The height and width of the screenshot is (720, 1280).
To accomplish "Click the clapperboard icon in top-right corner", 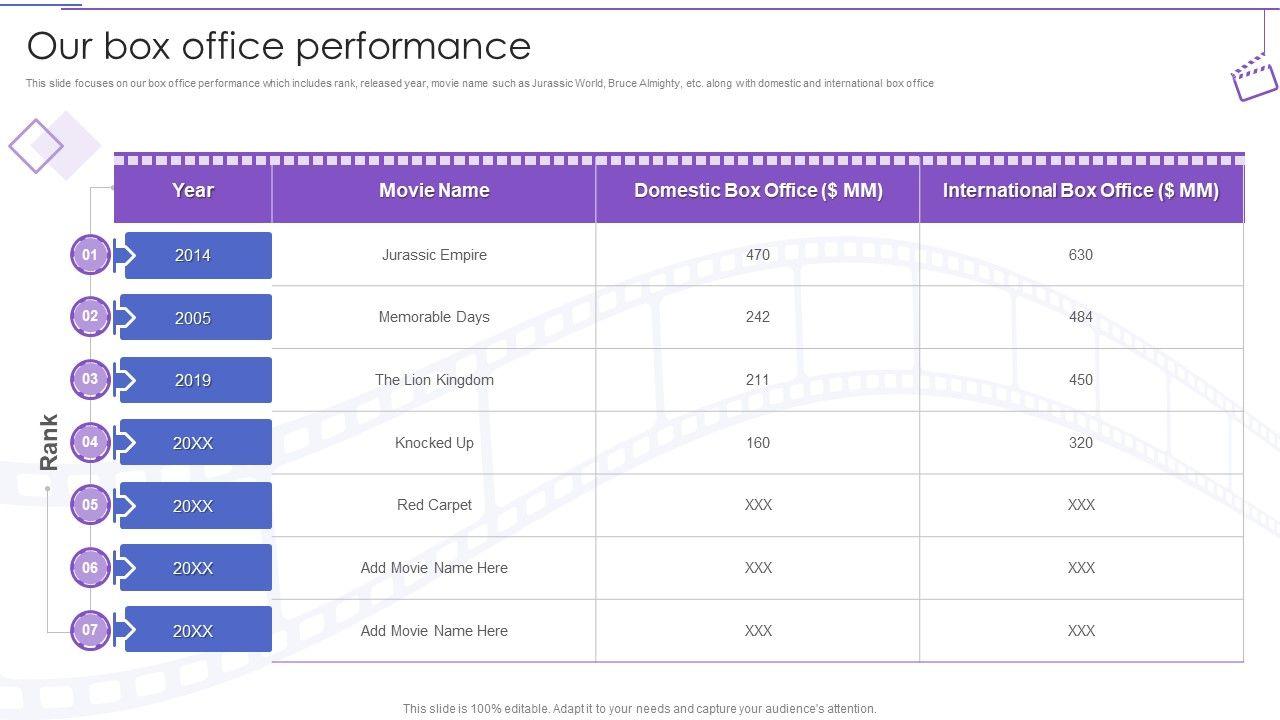I will (1254, 76).
